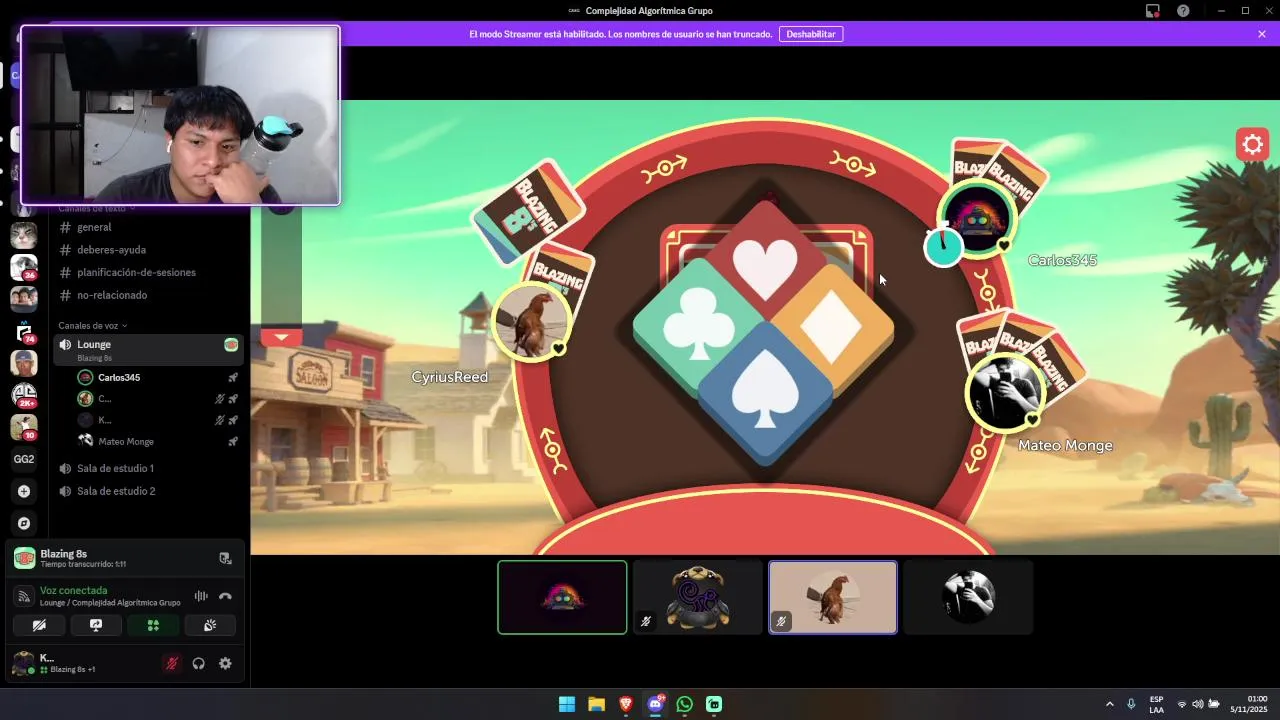The height and width of the screenshot is (720, 1280).
Task: Show hidden tray icons chevron
Action: pos(1109,704)
